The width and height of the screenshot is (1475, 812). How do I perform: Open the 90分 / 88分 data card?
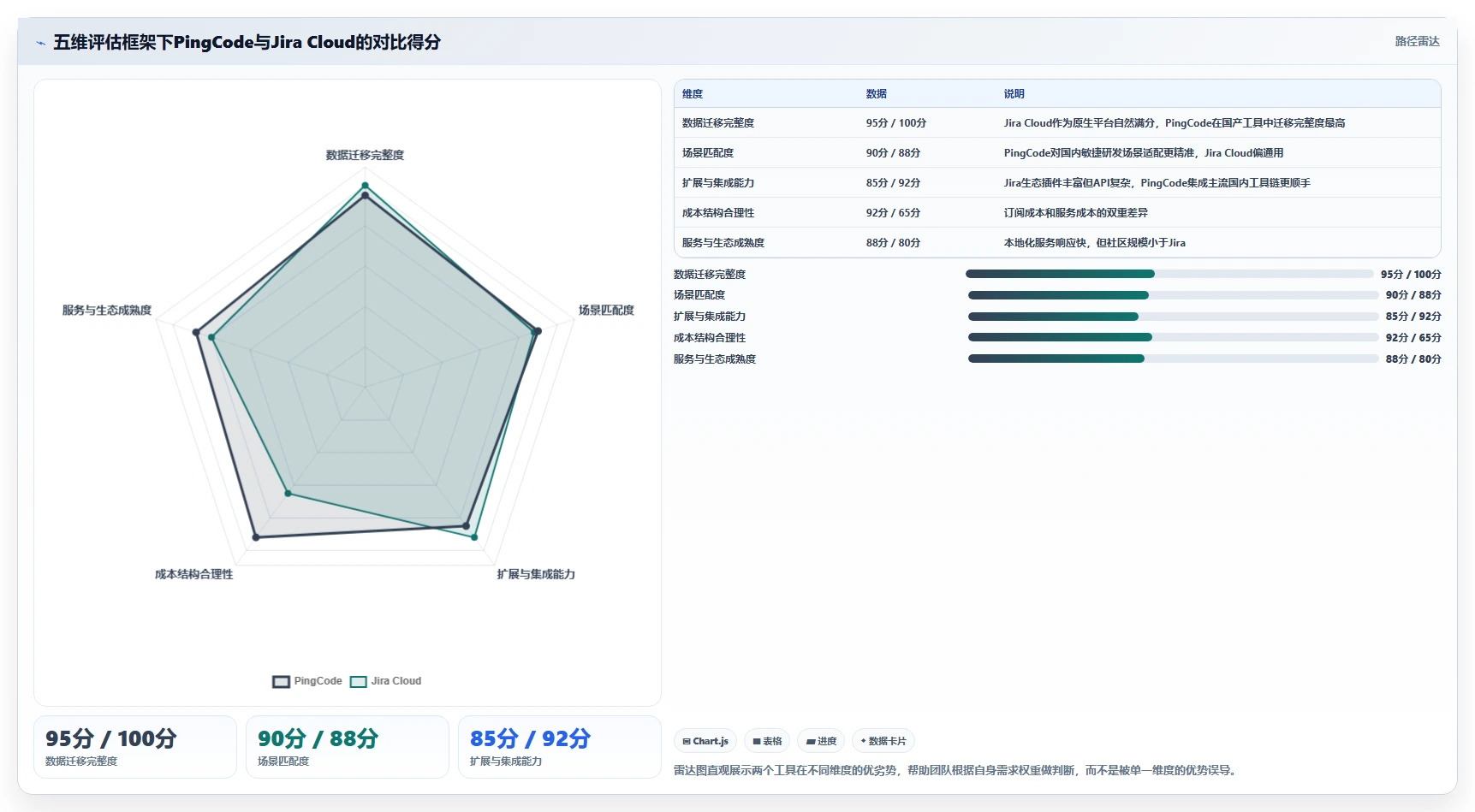click(348, 747)
